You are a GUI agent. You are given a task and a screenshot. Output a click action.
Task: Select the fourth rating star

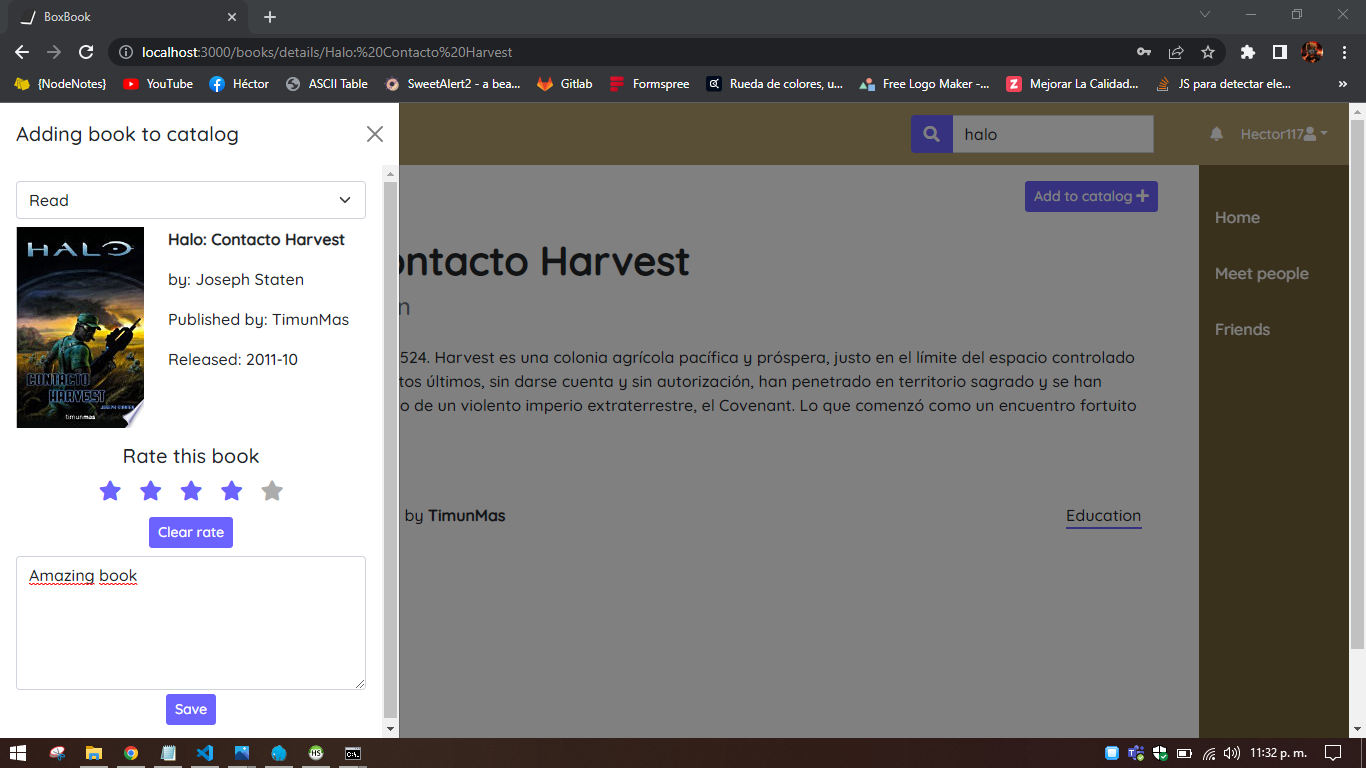pos(232,491)
